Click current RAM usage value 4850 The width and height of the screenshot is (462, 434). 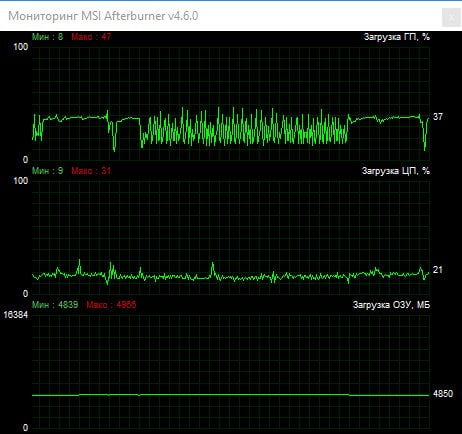pos(443,394)
